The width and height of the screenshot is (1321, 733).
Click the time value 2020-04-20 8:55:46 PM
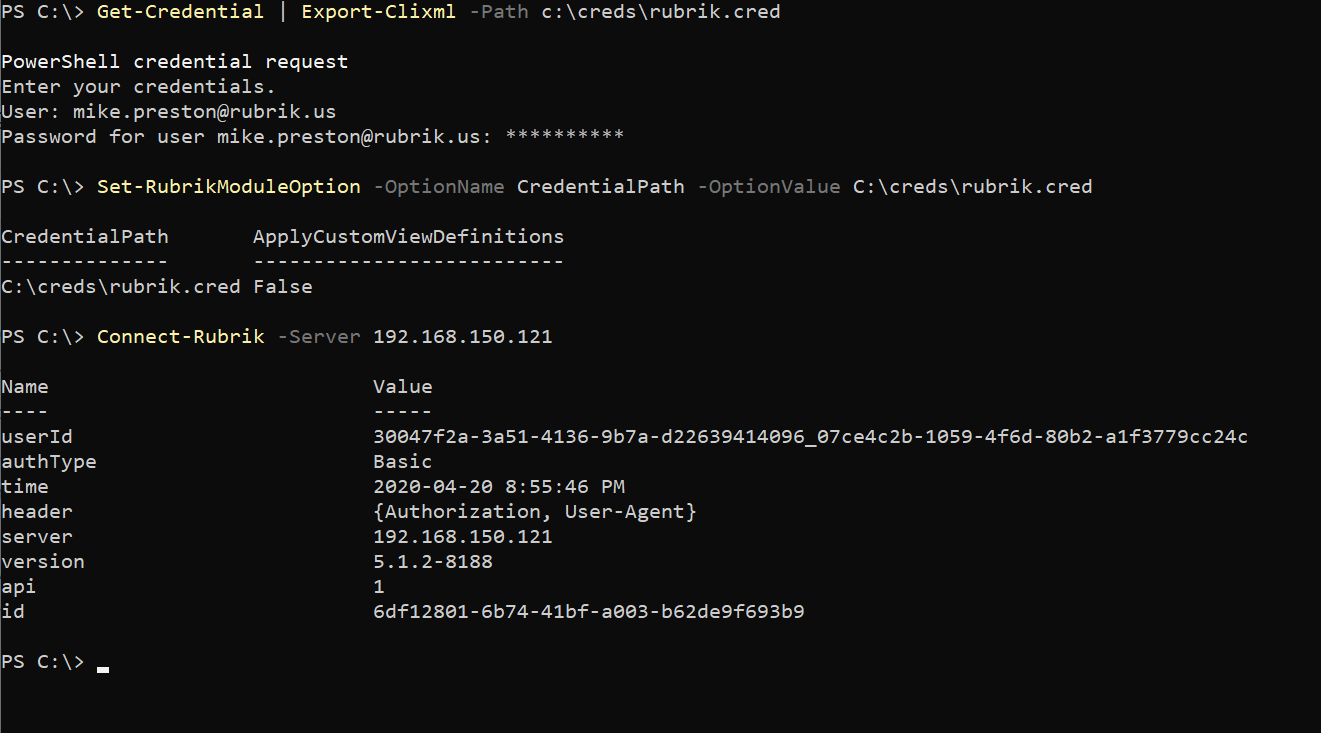pyautogui.click(x=498, y=487)
